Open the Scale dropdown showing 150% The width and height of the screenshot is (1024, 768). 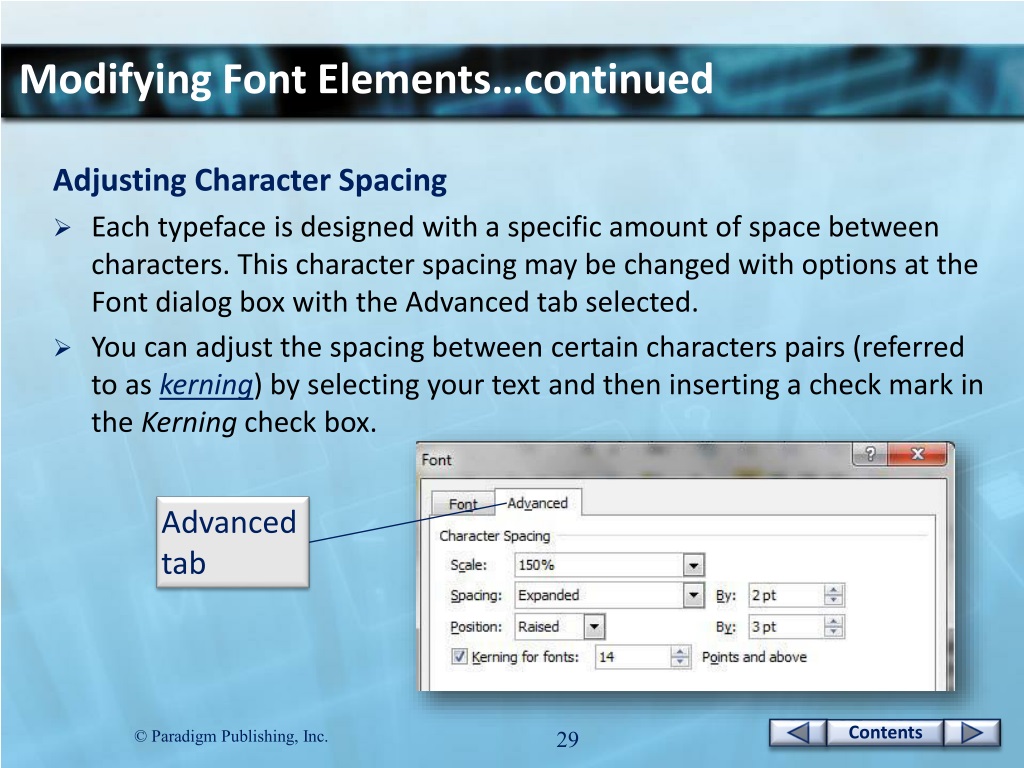coord(694,565)
